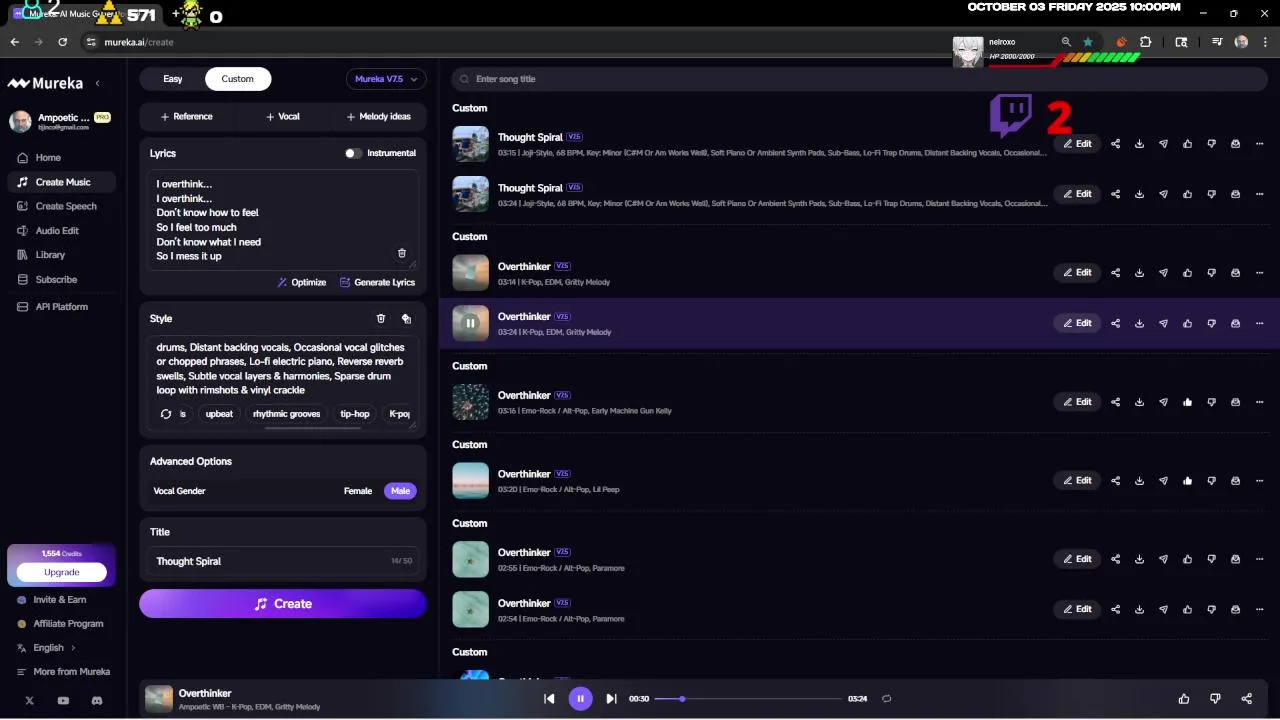The height and width of the screenshot is (720, 1280).
Task: Select Male vocal gender
Action: click(x=400, y=491)
